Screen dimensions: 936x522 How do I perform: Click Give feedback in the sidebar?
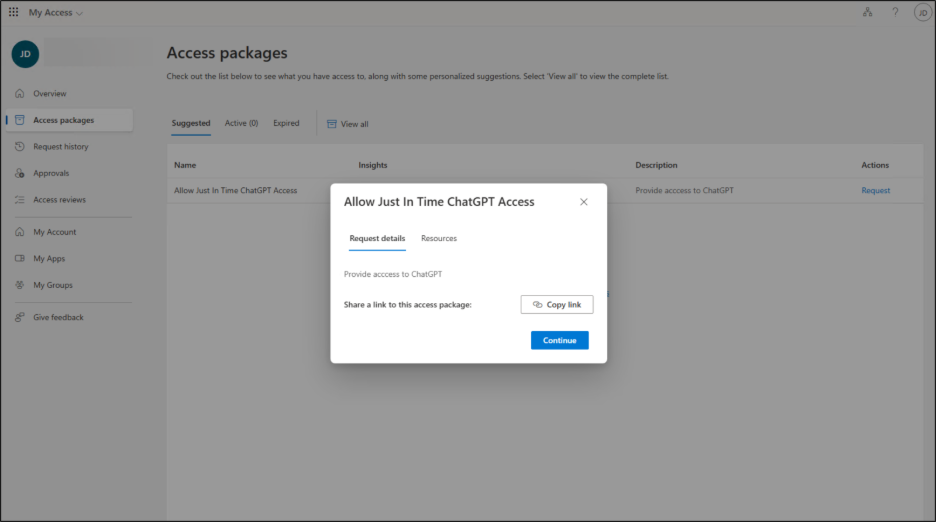[58, 317]
